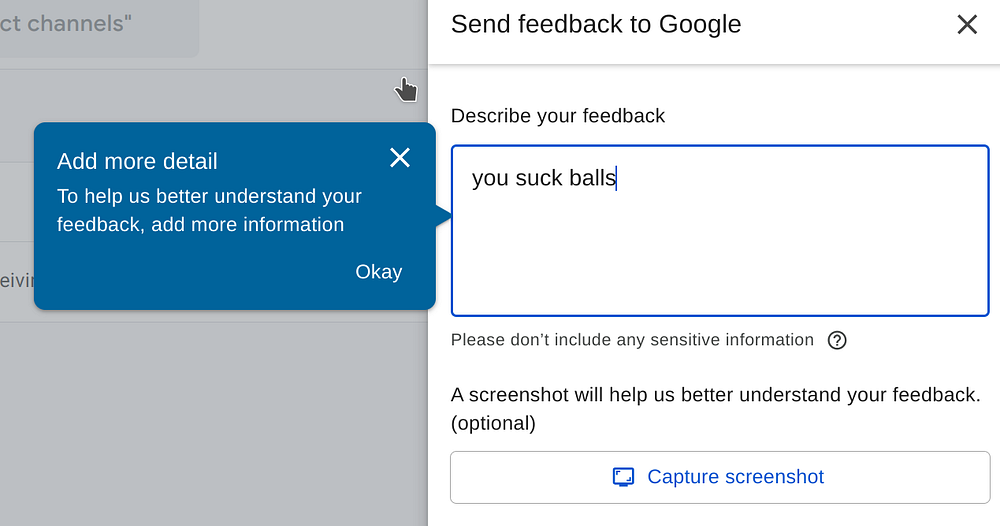Click the (optional) text under screenshot description
Image resolution: width=1000 pixels, height=526 pixels.
493,423
